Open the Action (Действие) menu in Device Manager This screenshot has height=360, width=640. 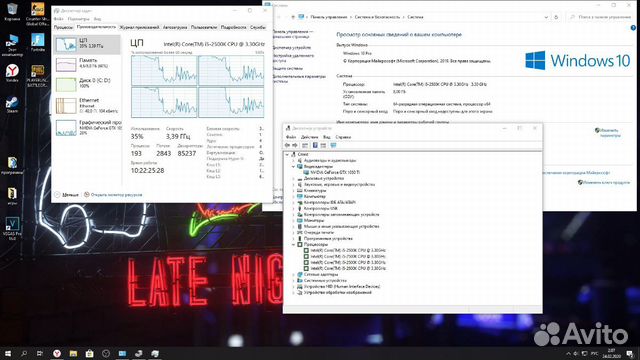coord(309,137)
